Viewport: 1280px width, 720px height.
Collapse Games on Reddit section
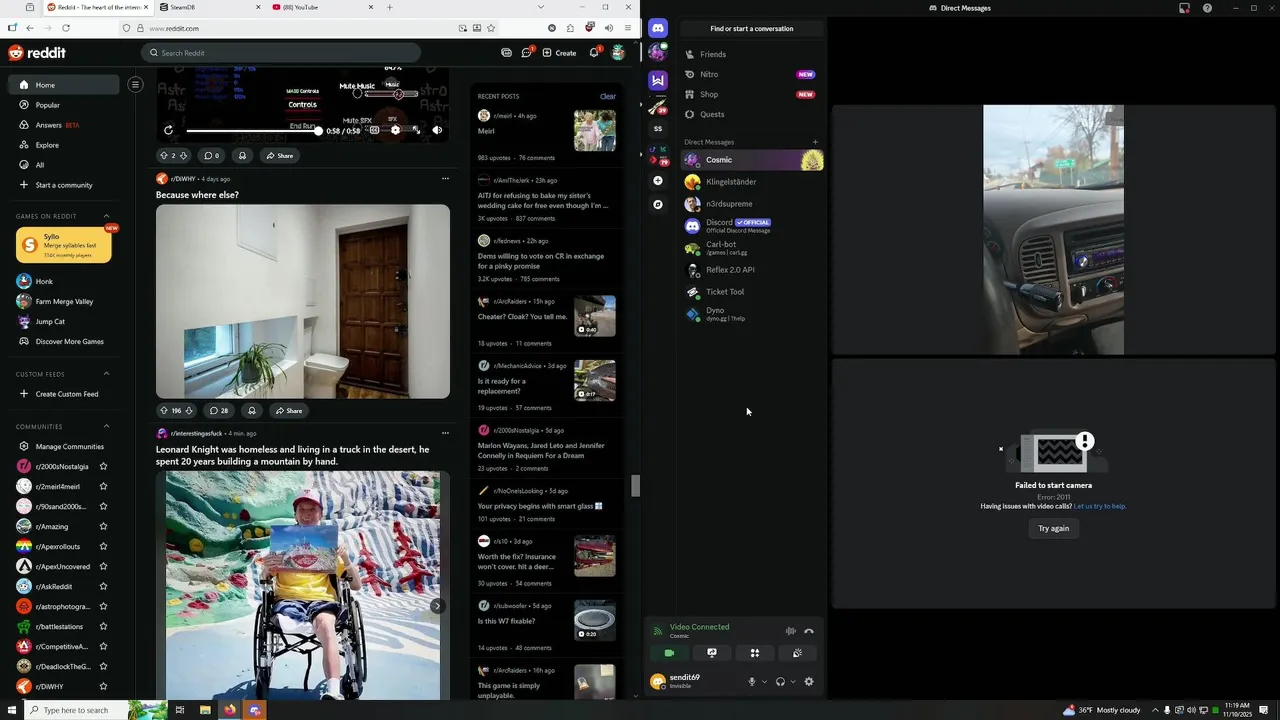click(x=107, y=216)
